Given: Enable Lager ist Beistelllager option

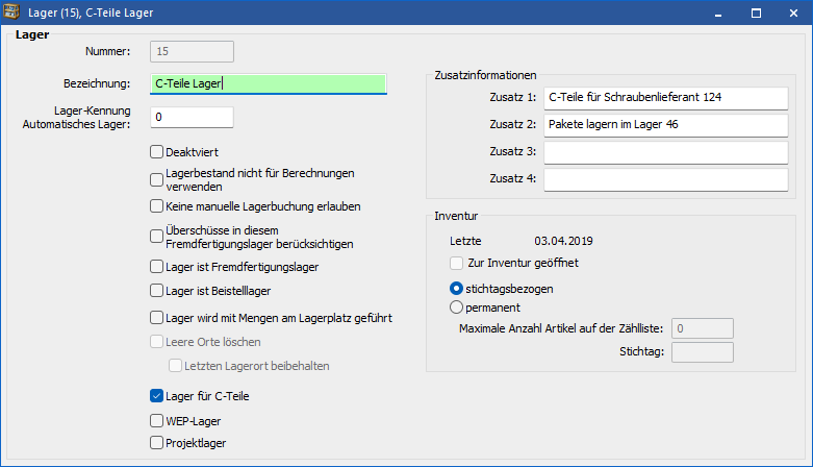Looking at the screenshot, I should click(156, 291).
